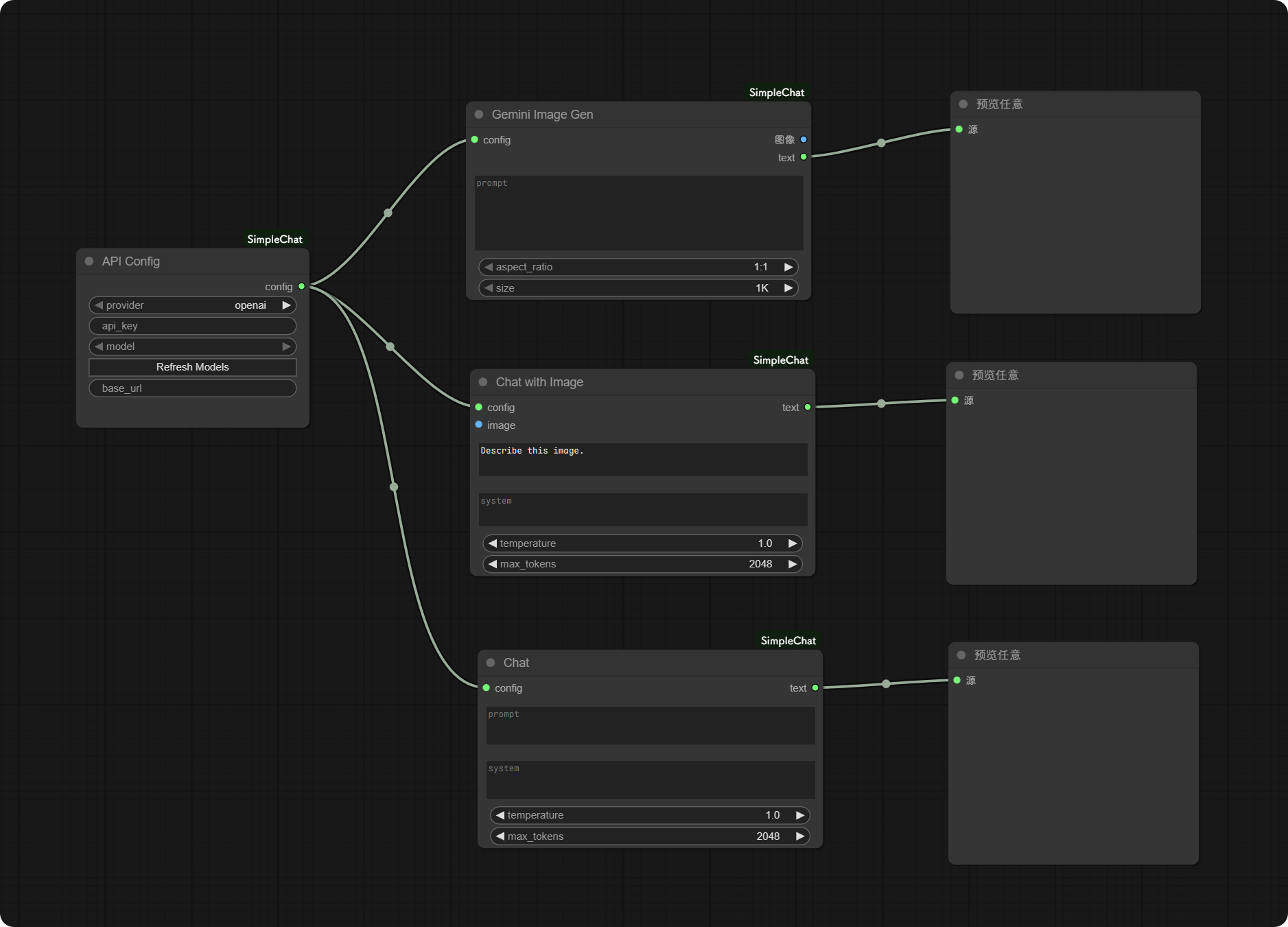Collapse the Chat node using its title dot
Screen dimensions: 1288x927
pyautogui.click(x=491, y=663)
